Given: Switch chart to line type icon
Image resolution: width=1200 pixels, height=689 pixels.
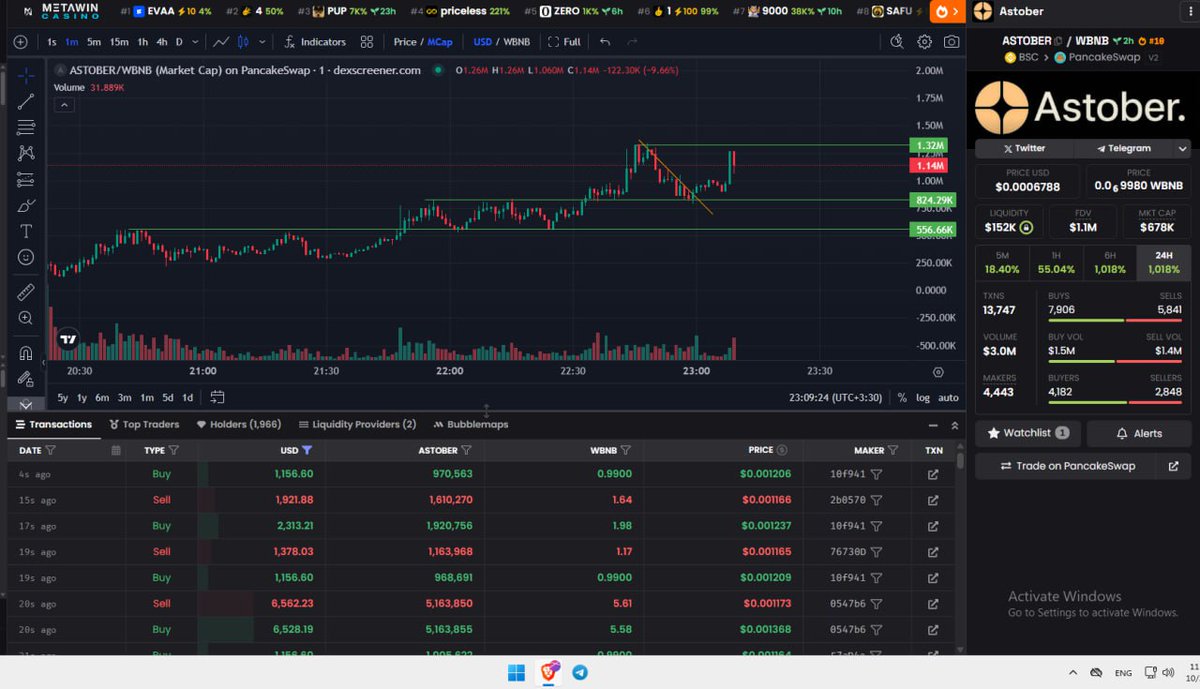Looking at the screenshot, I should [222, 42].
